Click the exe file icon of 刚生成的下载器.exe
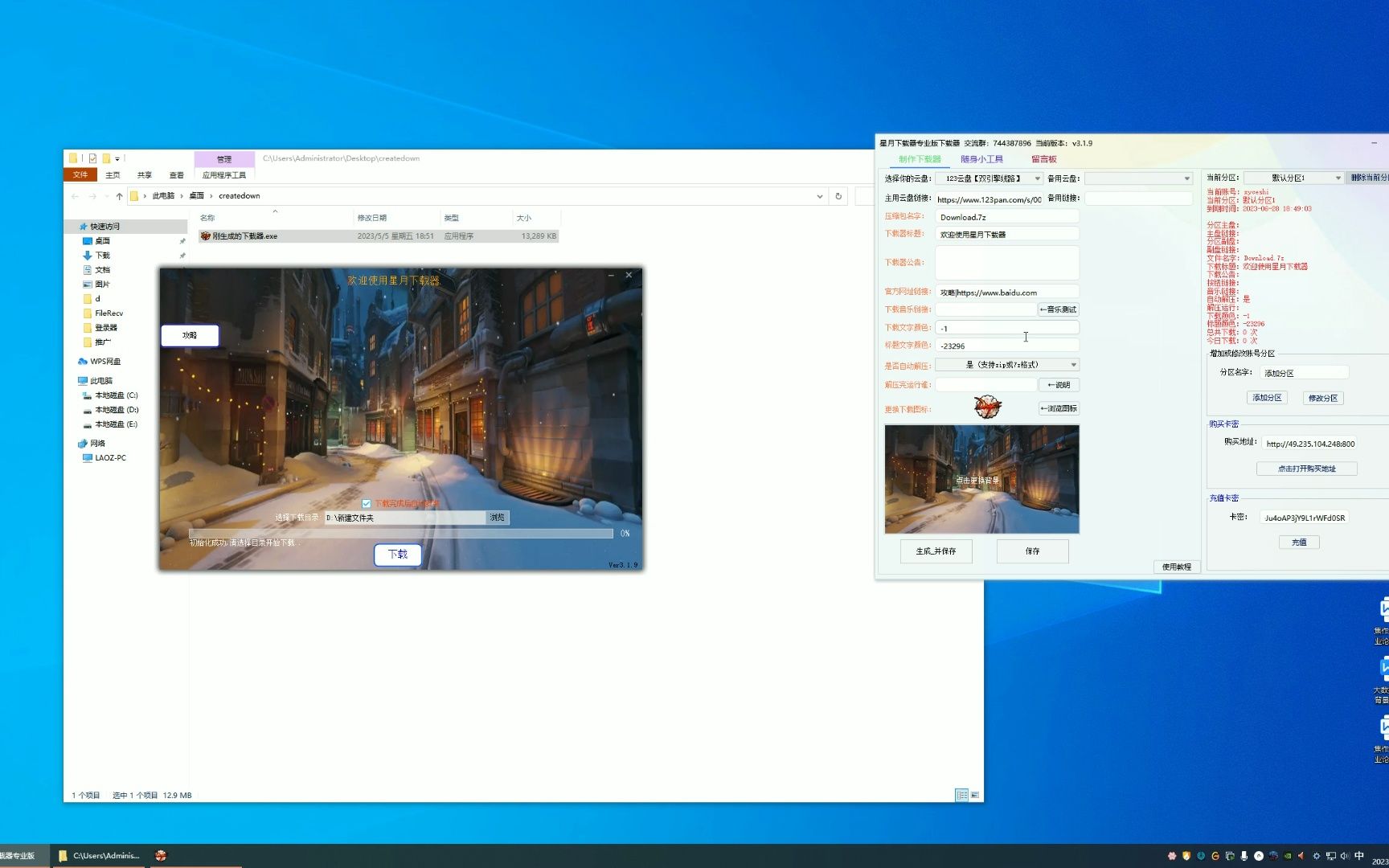The image size is (1389, 868). coord(206,236)
